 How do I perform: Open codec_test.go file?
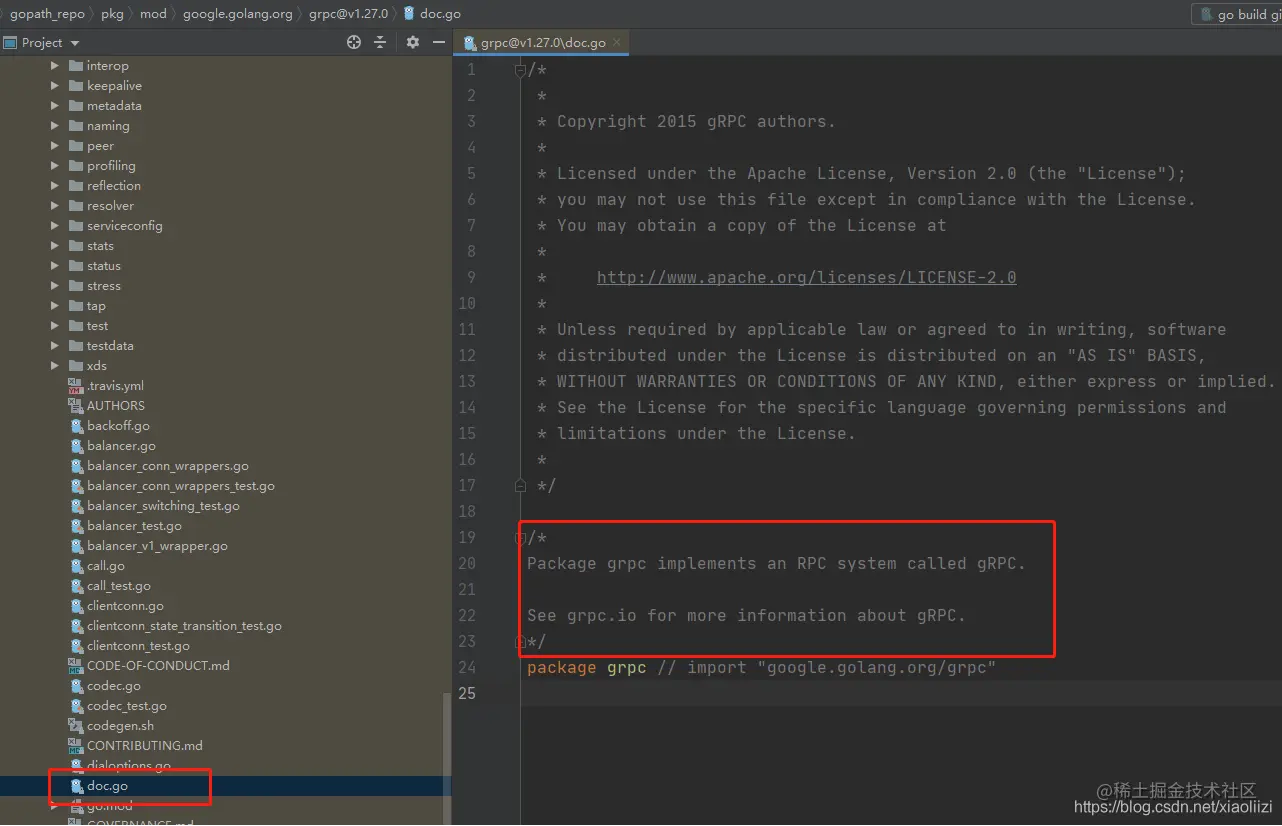[x=127, y=706]
